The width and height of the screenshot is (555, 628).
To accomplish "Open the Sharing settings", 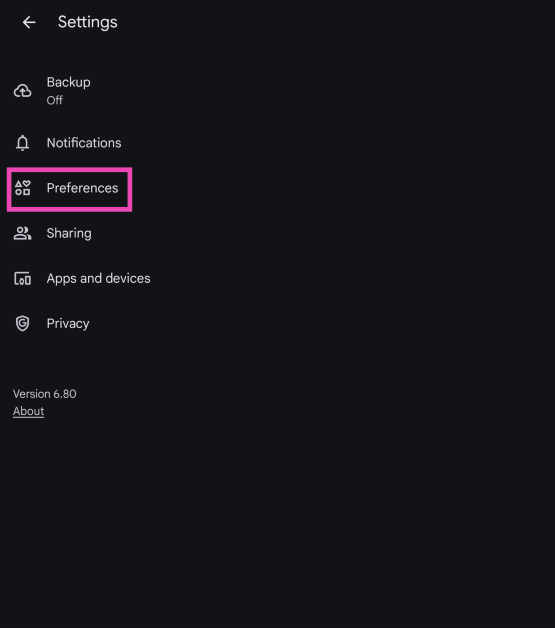I will (x=278, y=233).
